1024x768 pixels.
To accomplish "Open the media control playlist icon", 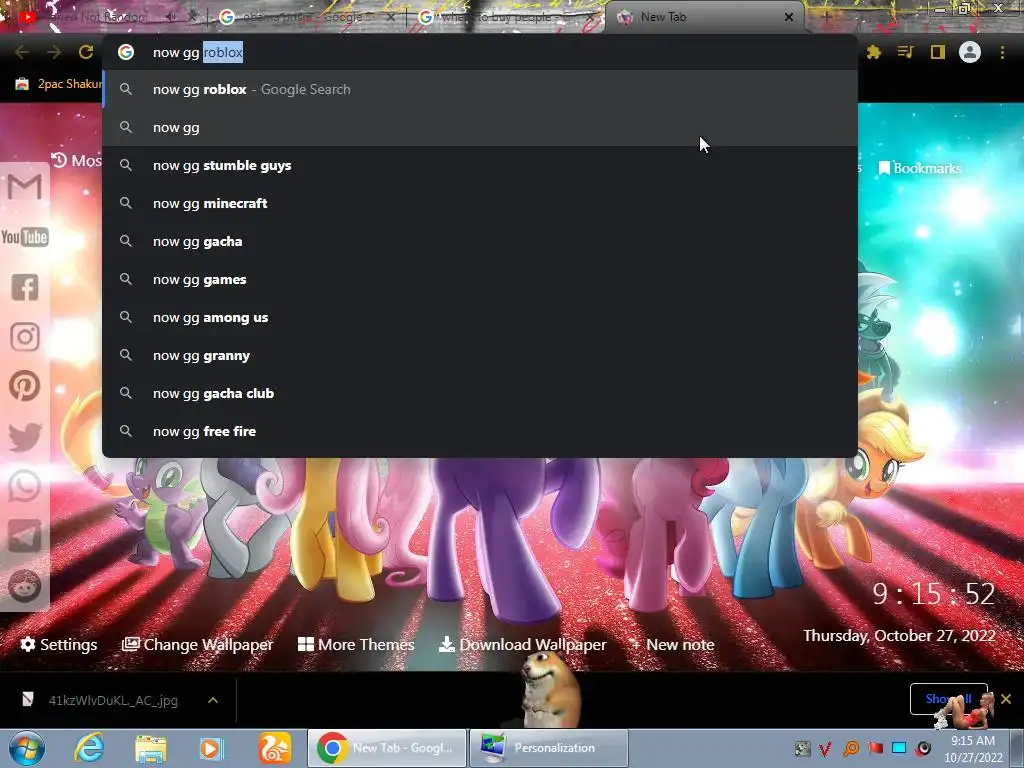I will 905,52.
